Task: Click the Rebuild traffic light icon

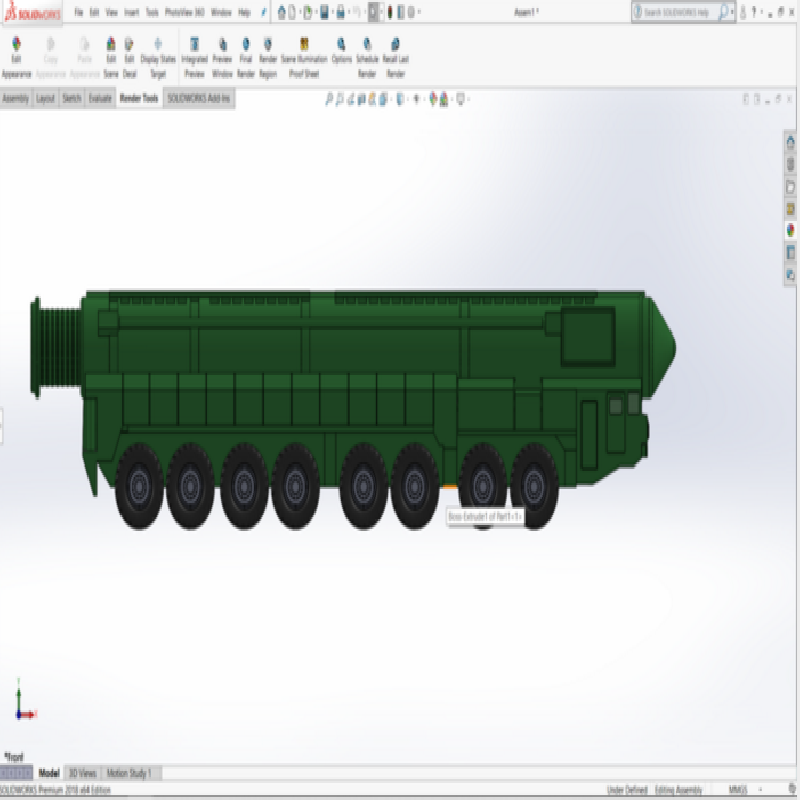Action: 390,12
